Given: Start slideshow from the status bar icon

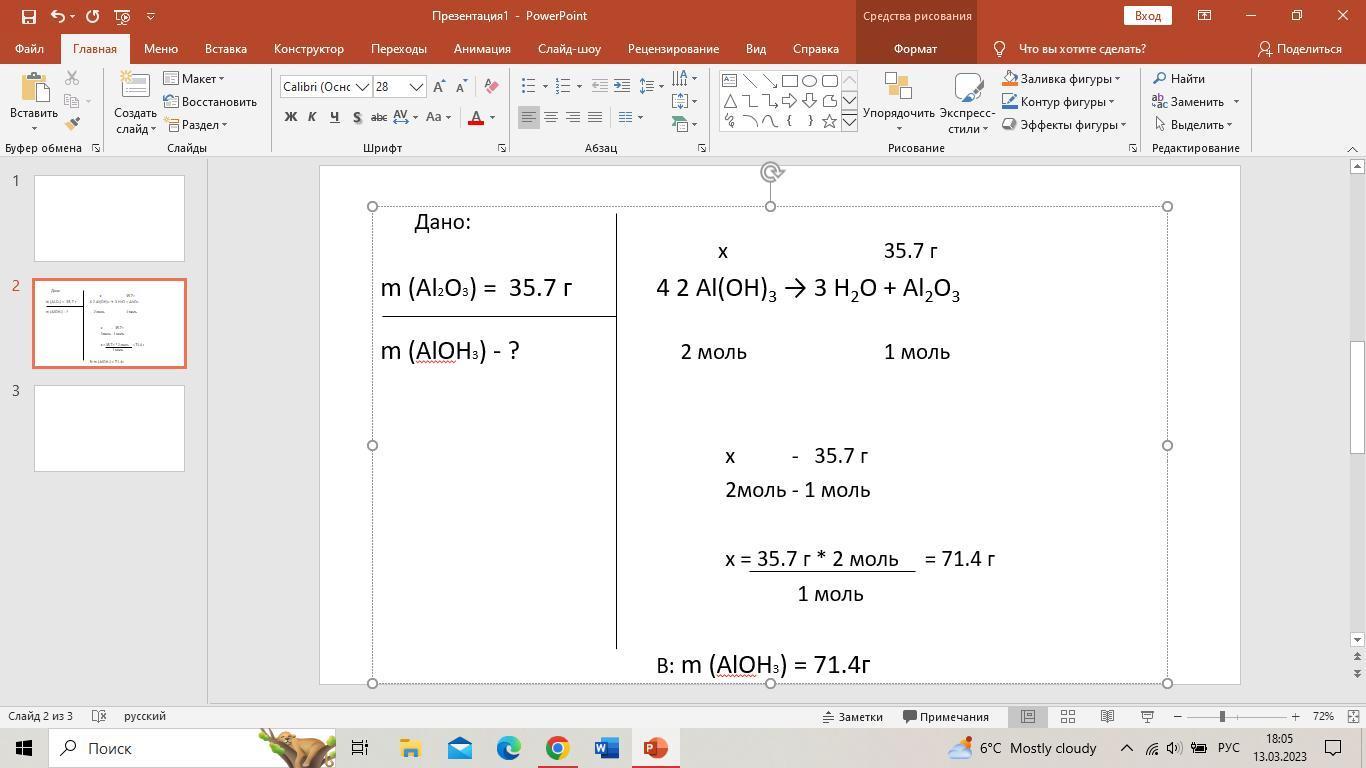Looking at the screenshot, I should [x=1147, y=717].
